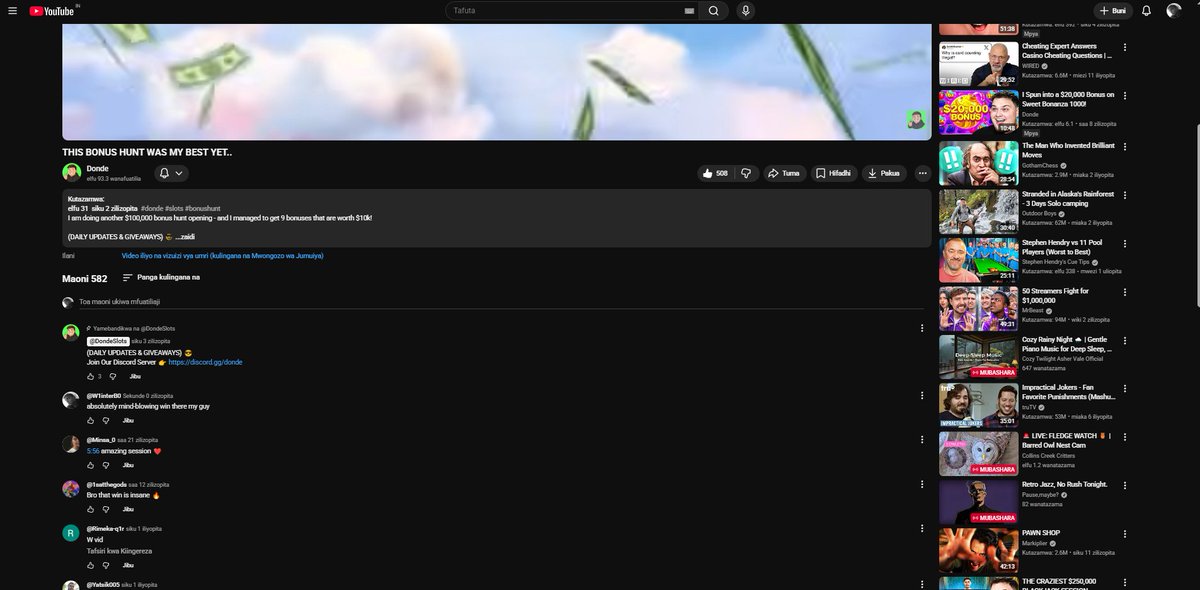Like the comment by @Minsa_0

point(90,465)
